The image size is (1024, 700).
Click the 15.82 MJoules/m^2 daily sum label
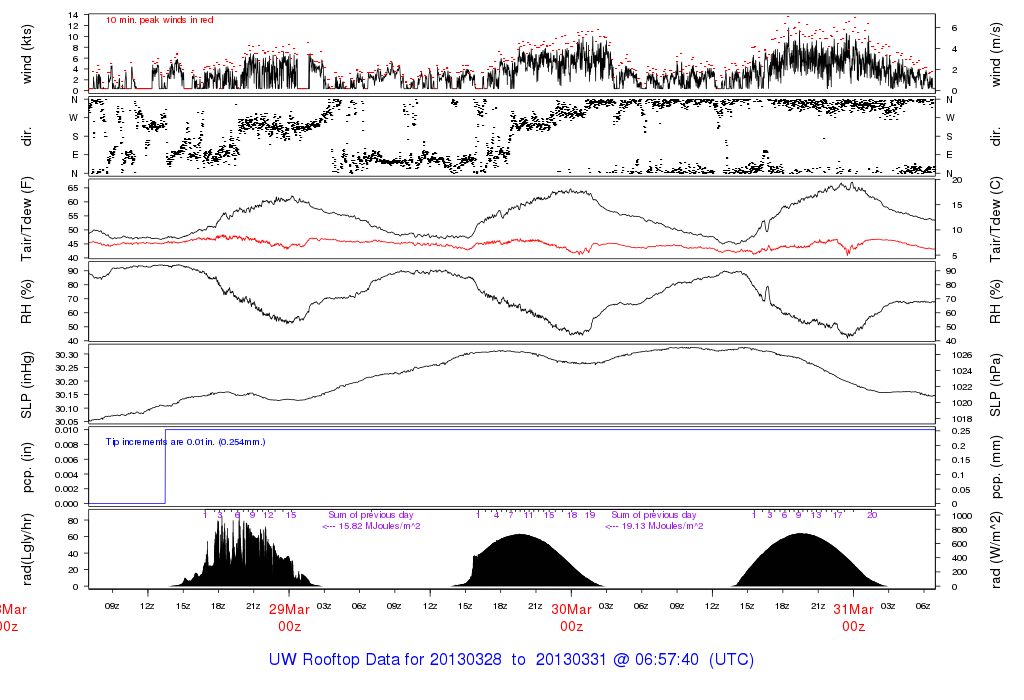[371, 526]
